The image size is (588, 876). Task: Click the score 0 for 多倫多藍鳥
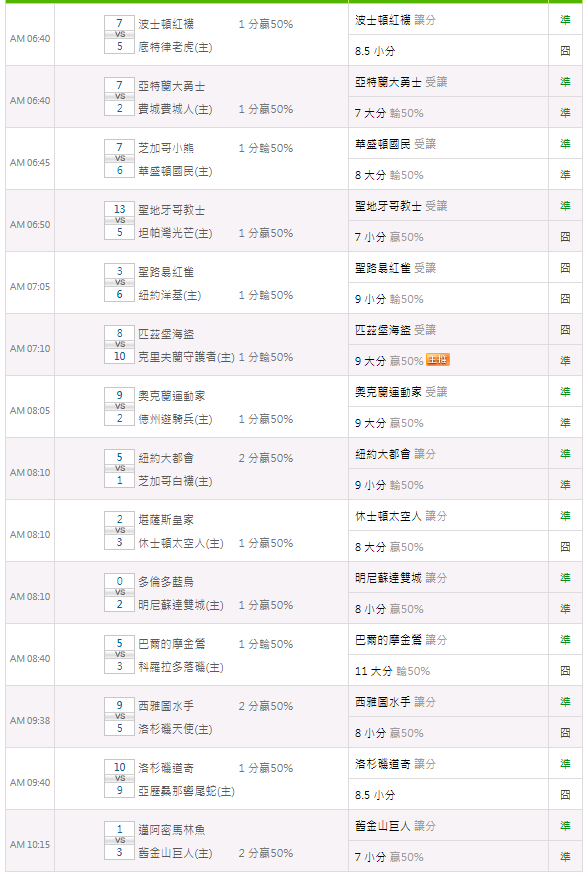[120, 581]
